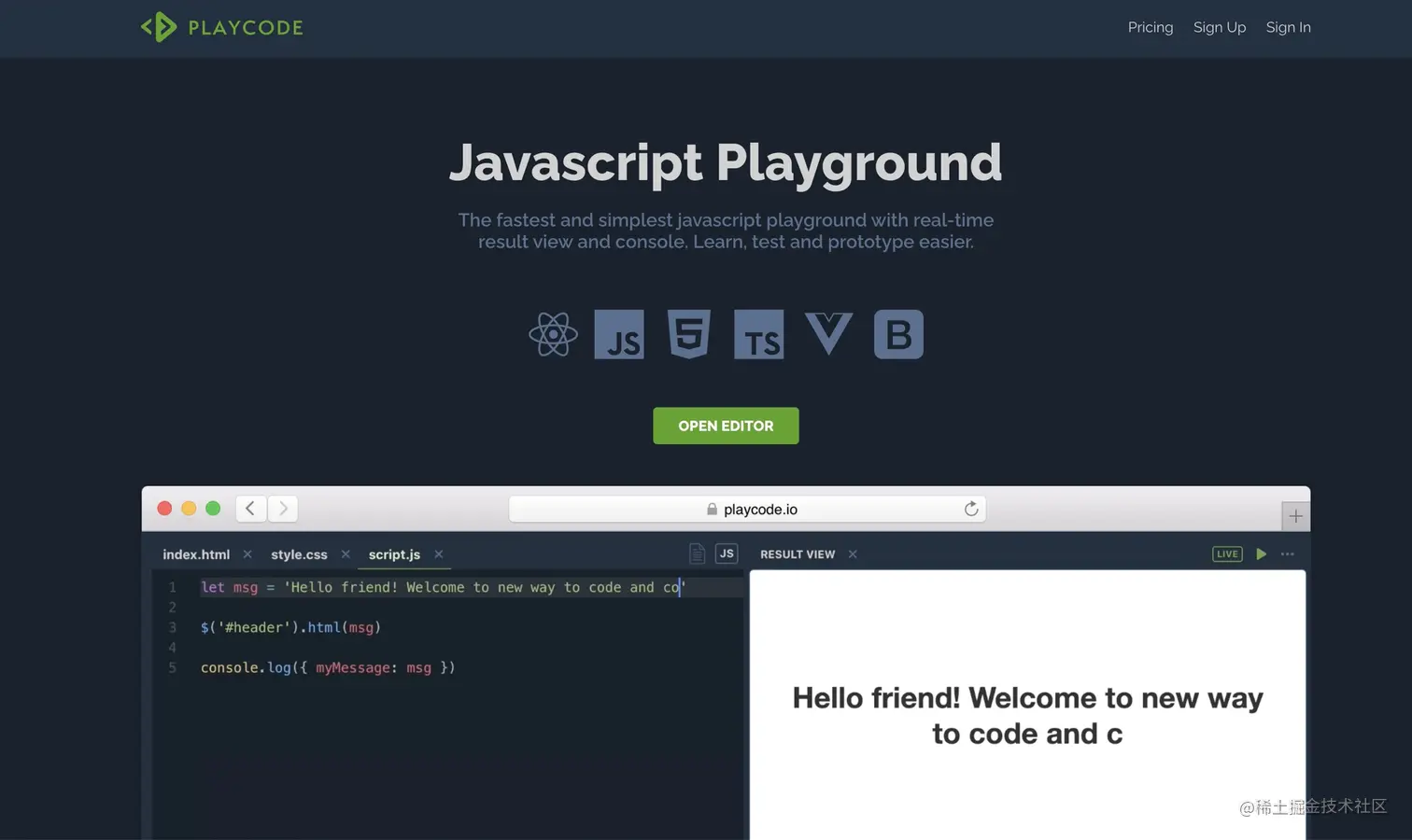Click the console.log code line
1412x840 pixels.
tap(328, 667)
